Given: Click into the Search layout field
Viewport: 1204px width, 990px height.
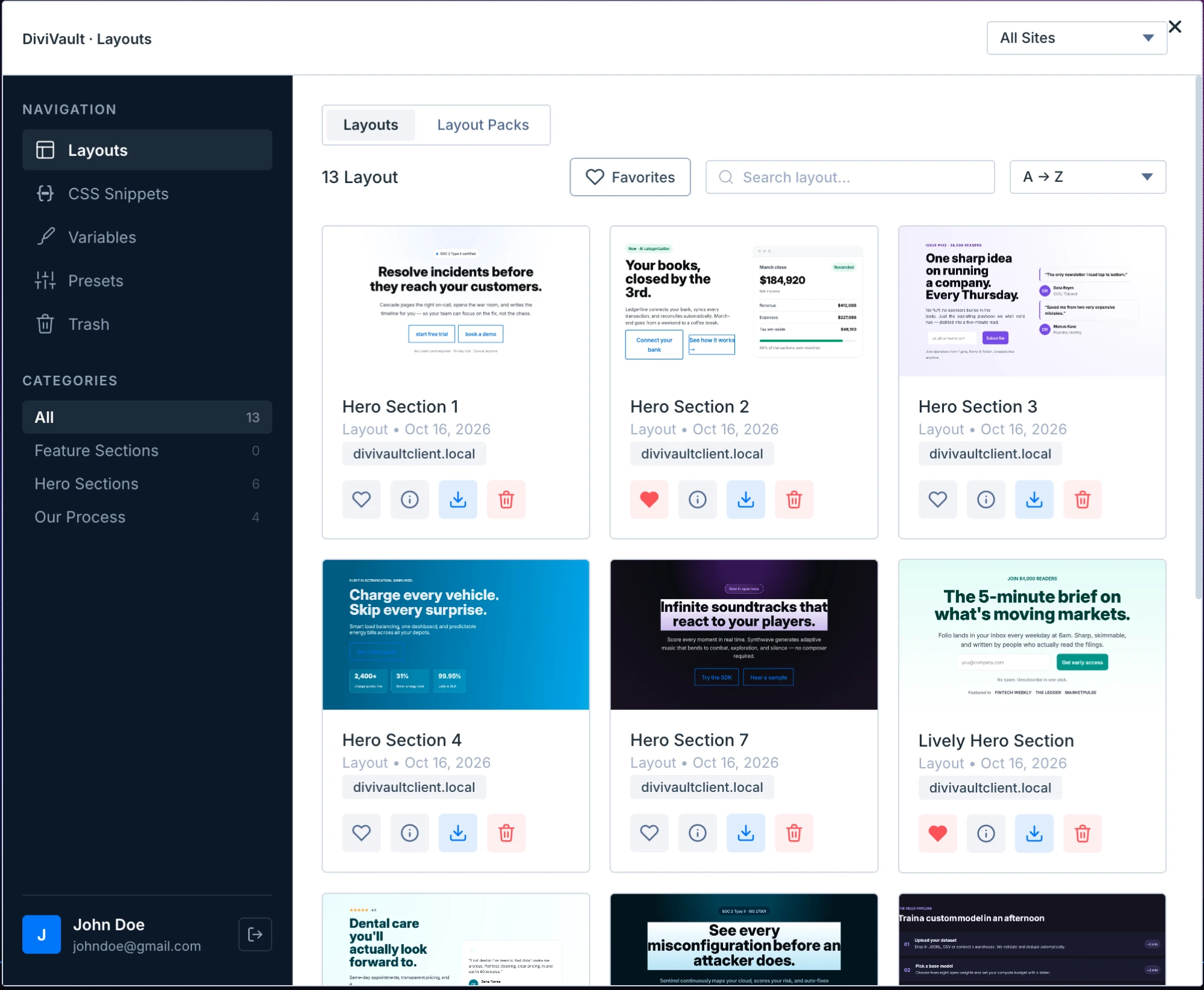Looking at the screenshot, I should 849,177.
